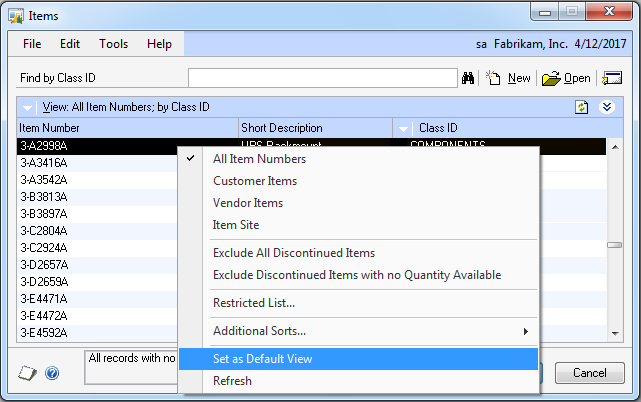Select item row 3-A3542A
This screenshot has width=641, height=402.
tap(97, 180)
